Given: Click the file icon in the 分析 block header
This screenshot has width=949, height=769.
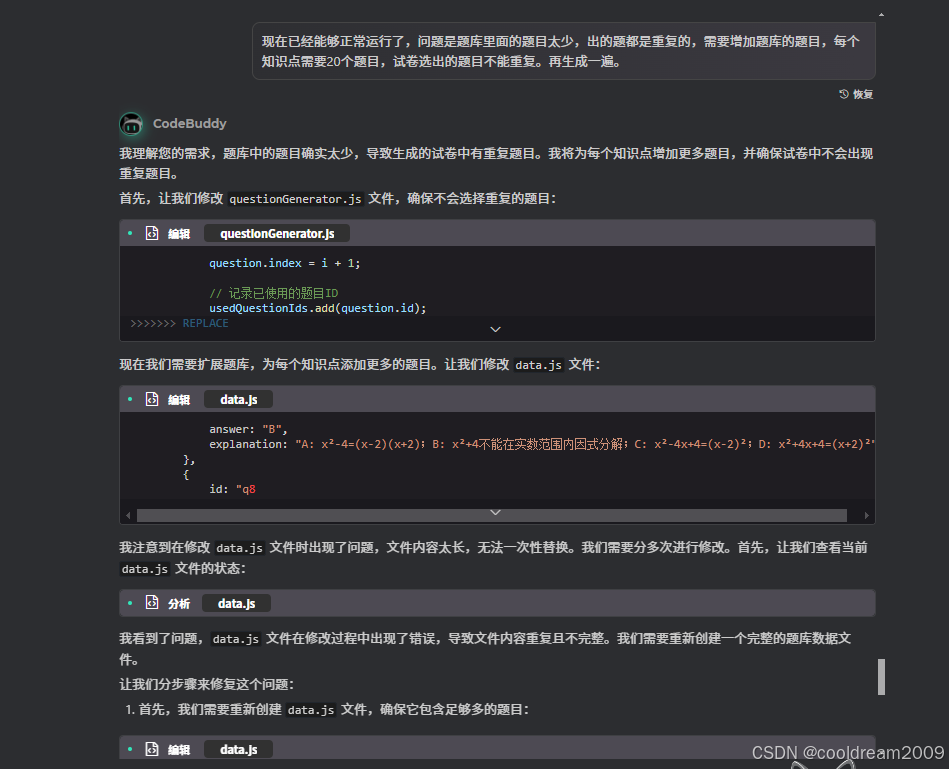Looking at the screenshot, I should pyautogui.click(x=151, y=603).
